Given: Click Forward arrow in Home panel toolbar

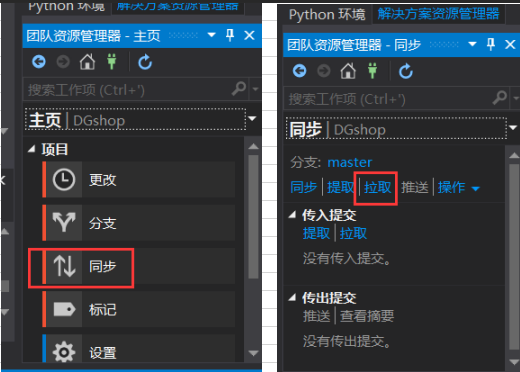Looking at the screenshot, I should click(63, 62).
